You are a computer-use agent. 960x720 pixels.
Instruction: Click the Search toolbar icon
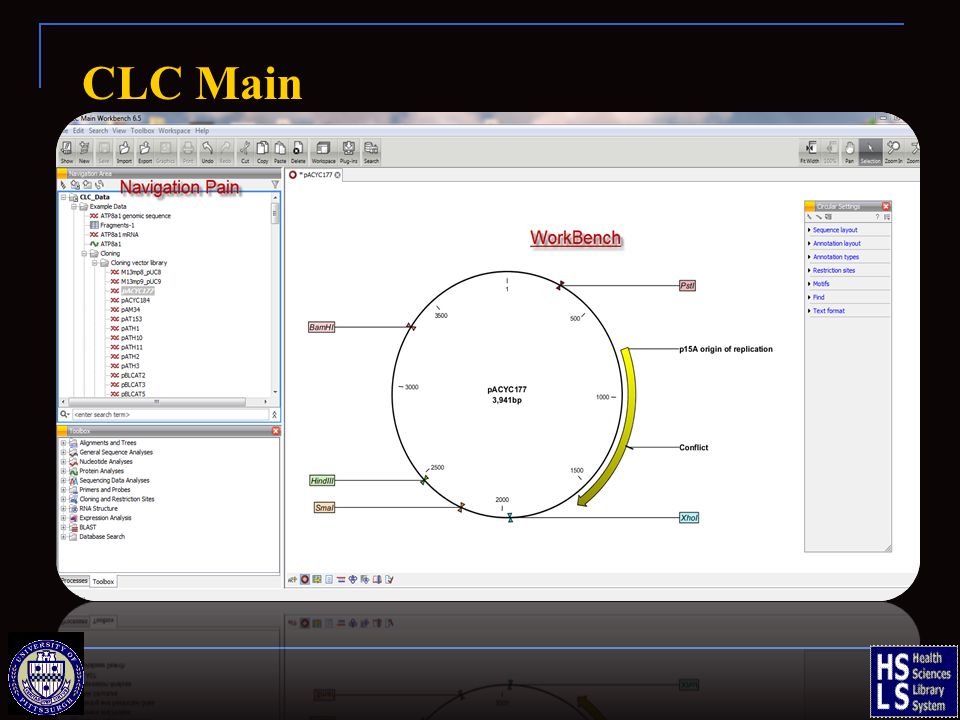click(371, 151)
